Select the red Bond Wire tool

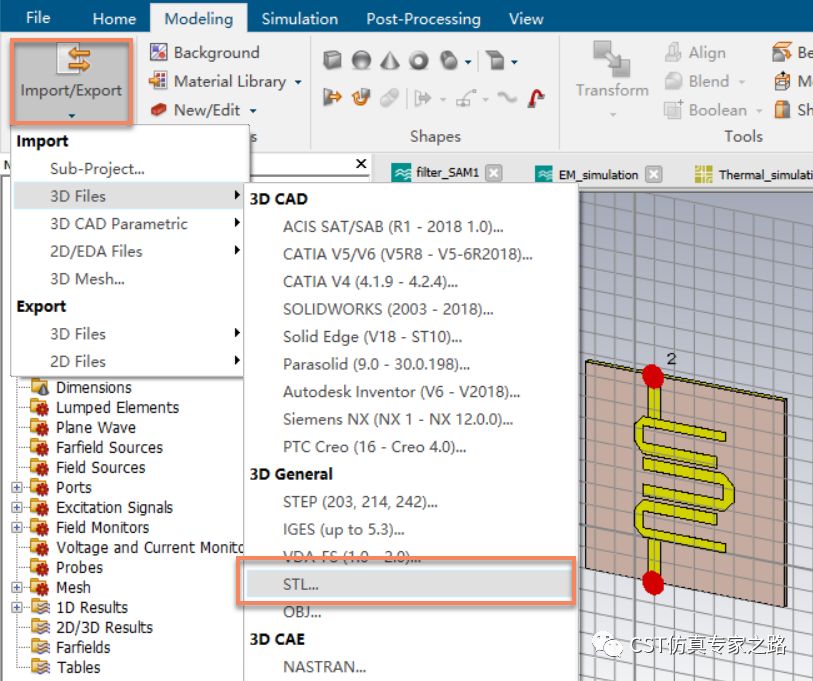537,97
